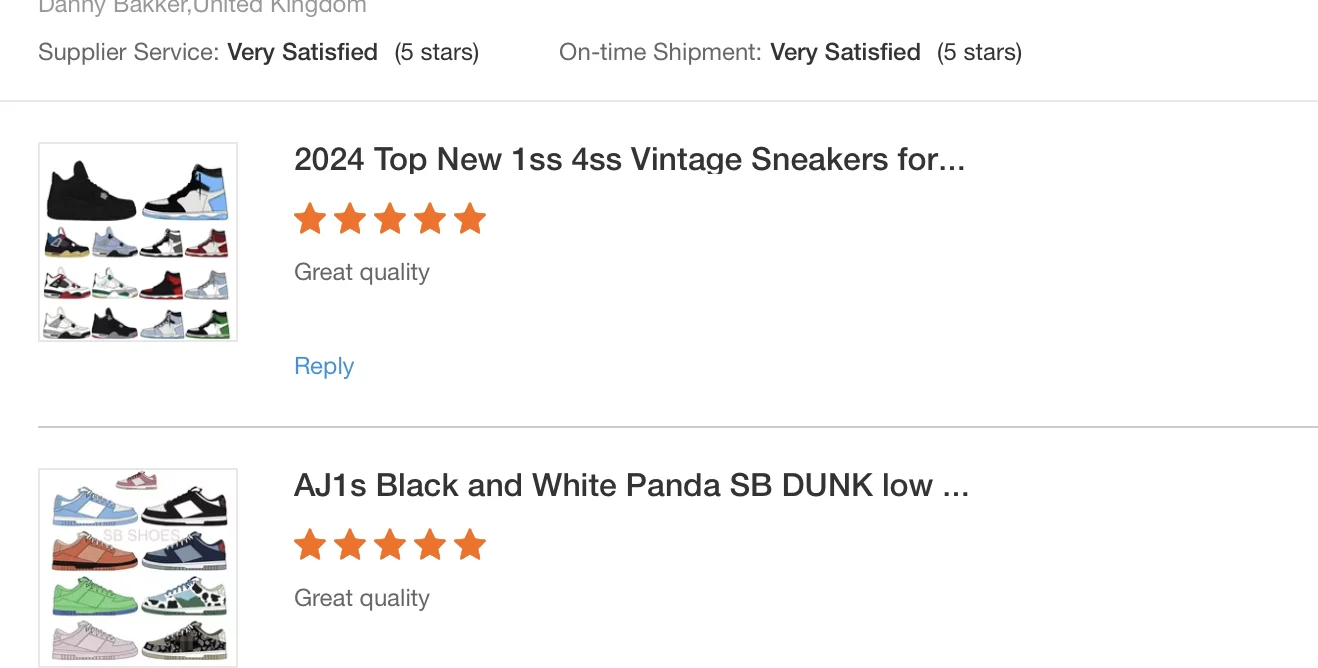This screenshot has height=668, width=1318.
Task: Click first star of Panda SB Dunk rating
Action: click(310, 545)
